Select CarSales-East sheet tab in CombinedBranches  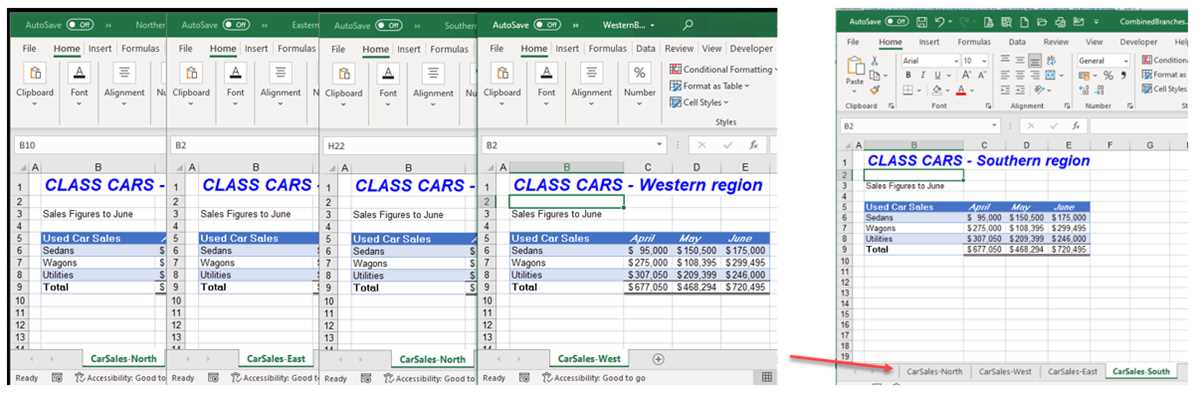[1073, 371]
